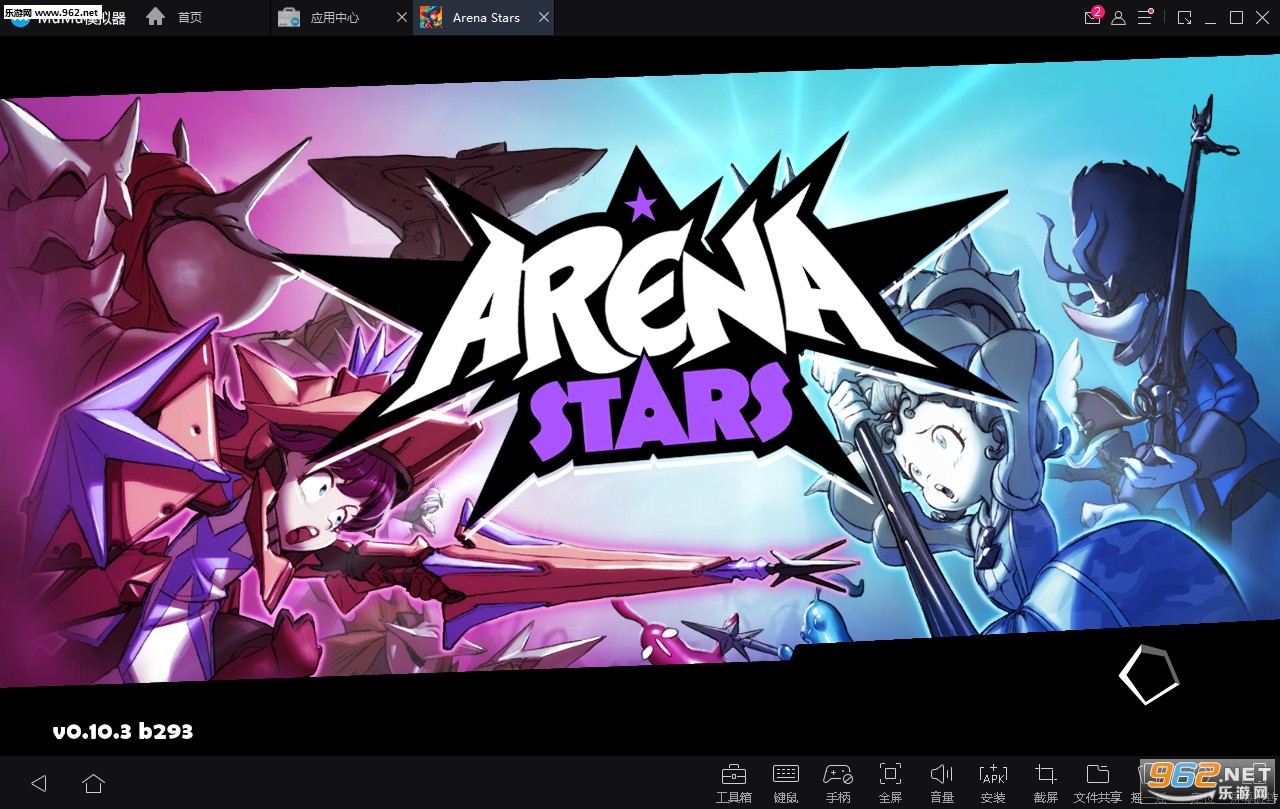The width and height of the screenshot is (1280, 809).
Task: Open the user account profile
Action: pyautogui.click(x=1119, y=18)
